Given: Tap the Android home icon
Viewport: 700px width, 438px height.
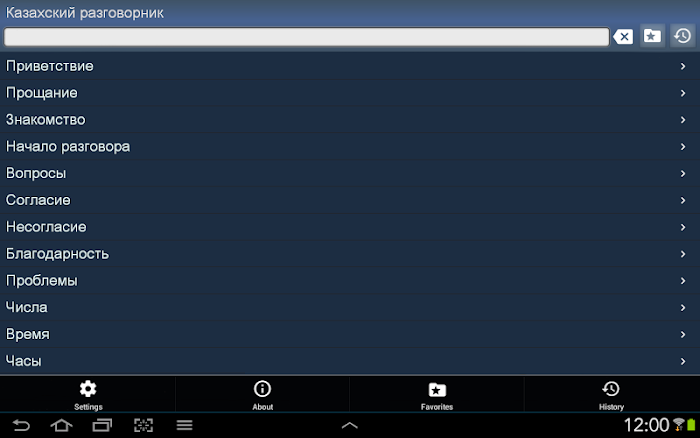Looking at the screenshot, I should [61, 425].
